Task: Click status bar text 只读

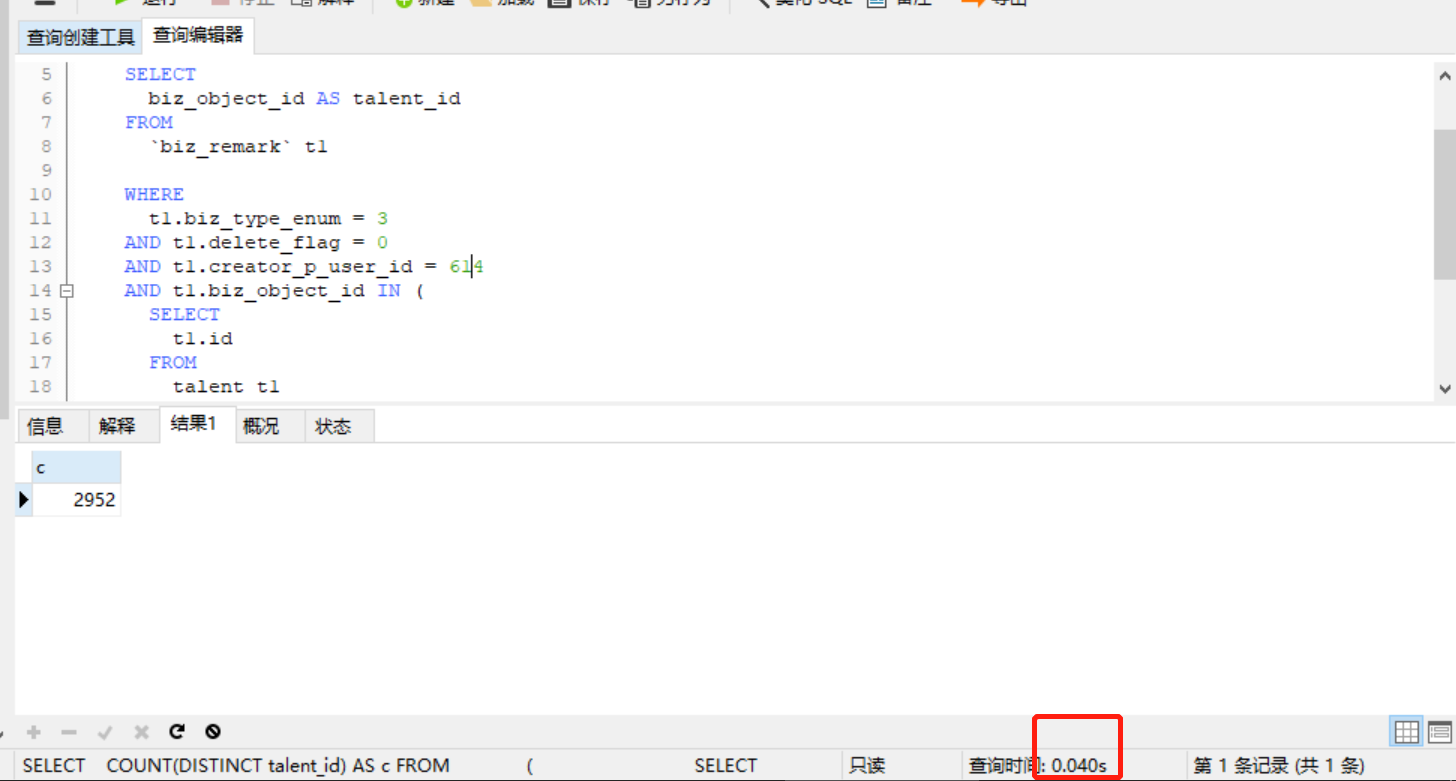Action: (867, 766)
